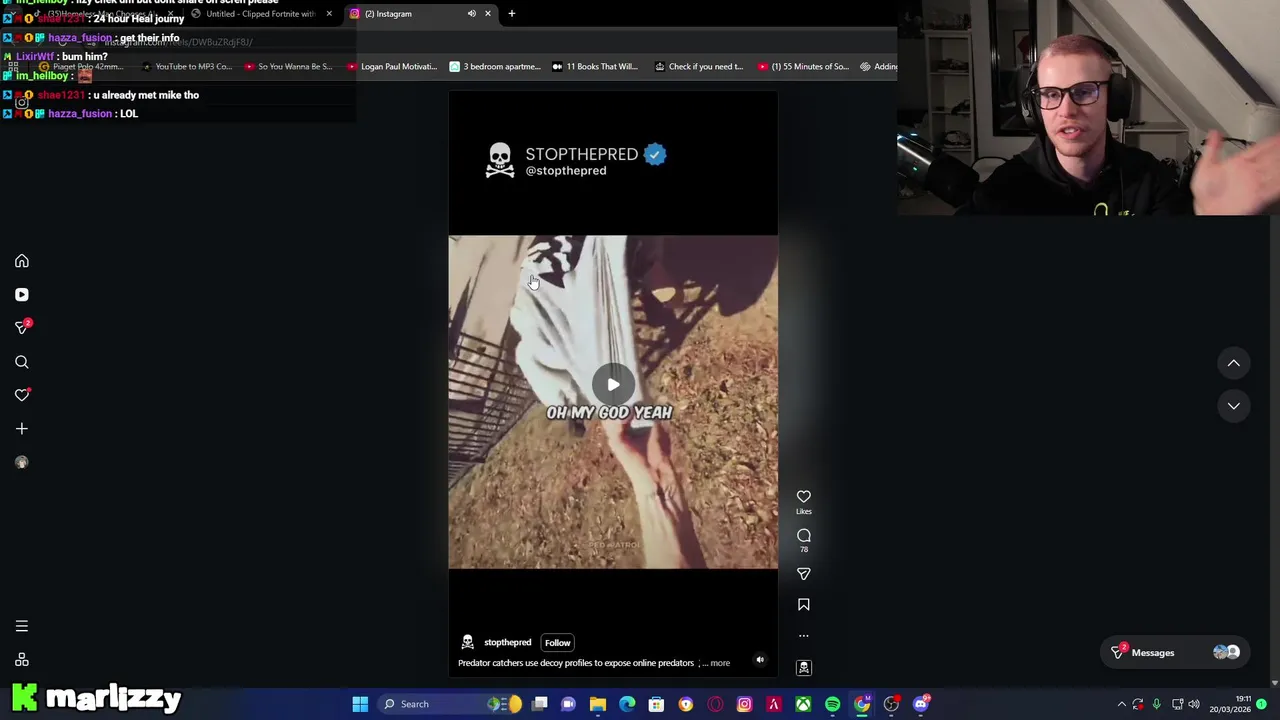Open '11 Books That Will...' bookmark

click(594, 67)
